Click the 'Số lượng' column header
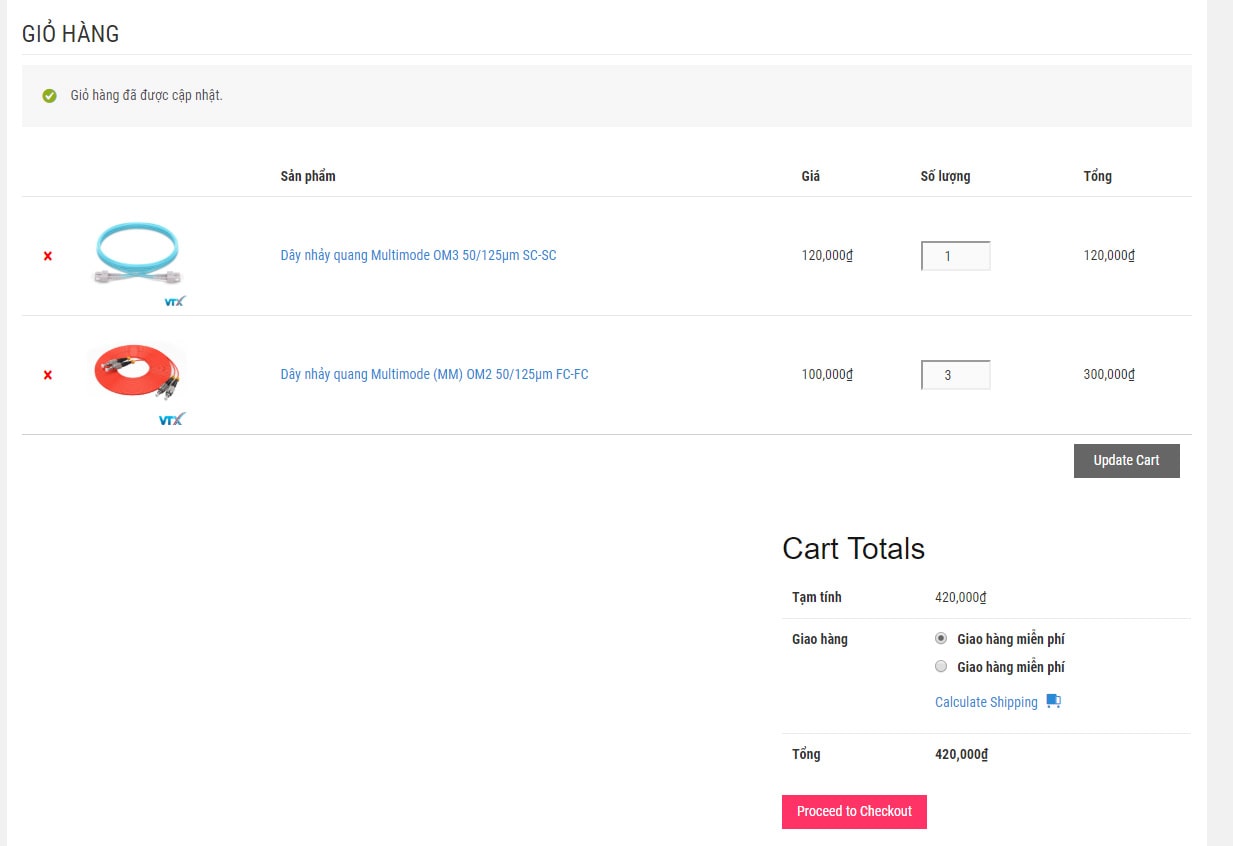1233x846 pixels. click(x=945, y=176)
